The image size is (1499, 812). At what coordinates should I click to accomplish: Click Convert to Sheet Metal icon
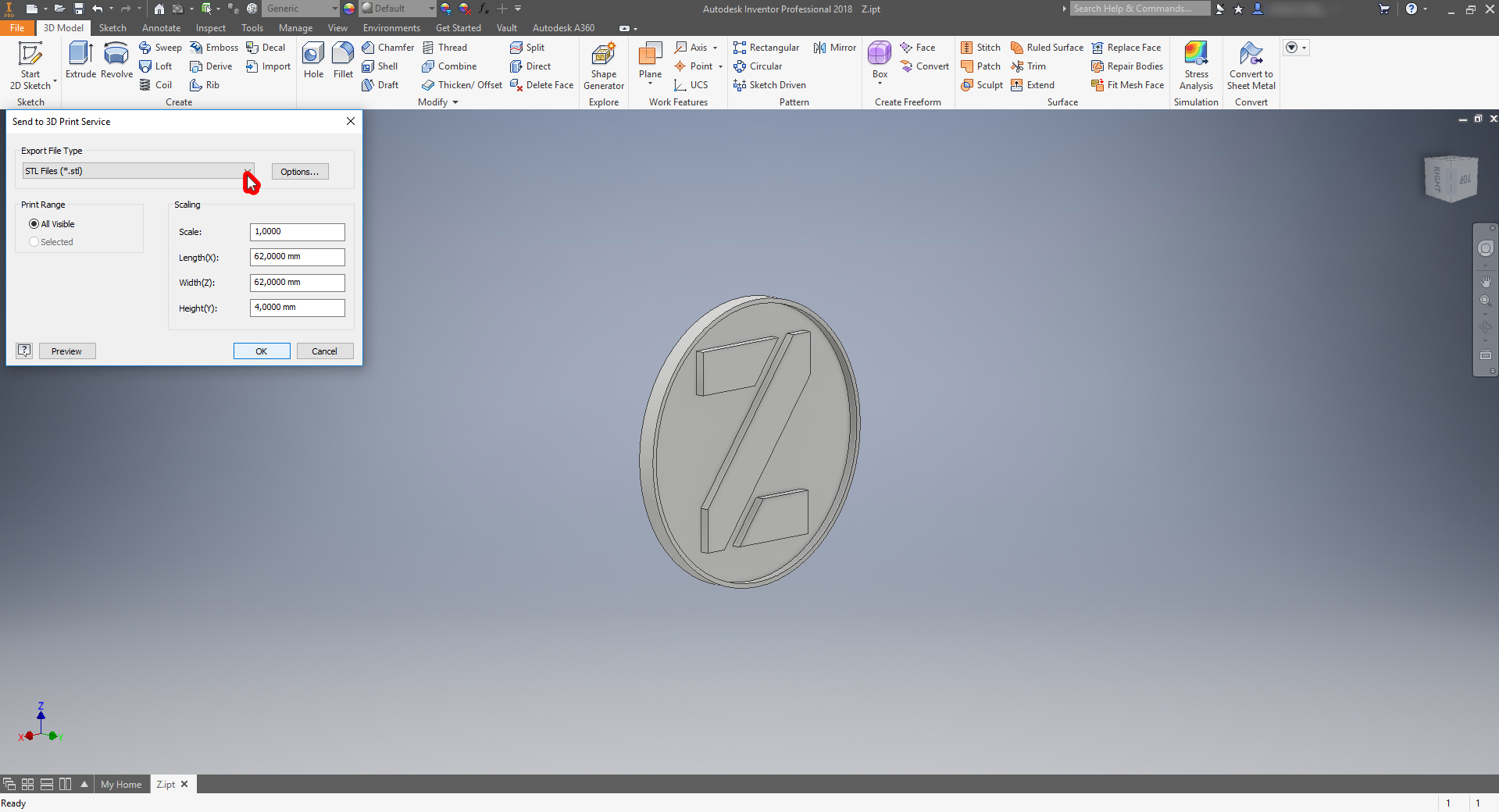tap(1251, 55)
